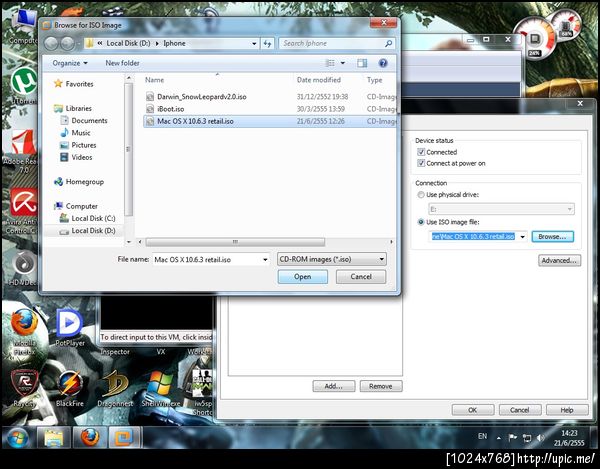Select Darwin_SnowLeopardv2.0.iso file
Image resolution: width=600 pixels, height=469 pixels.
[x=270, y=97]
